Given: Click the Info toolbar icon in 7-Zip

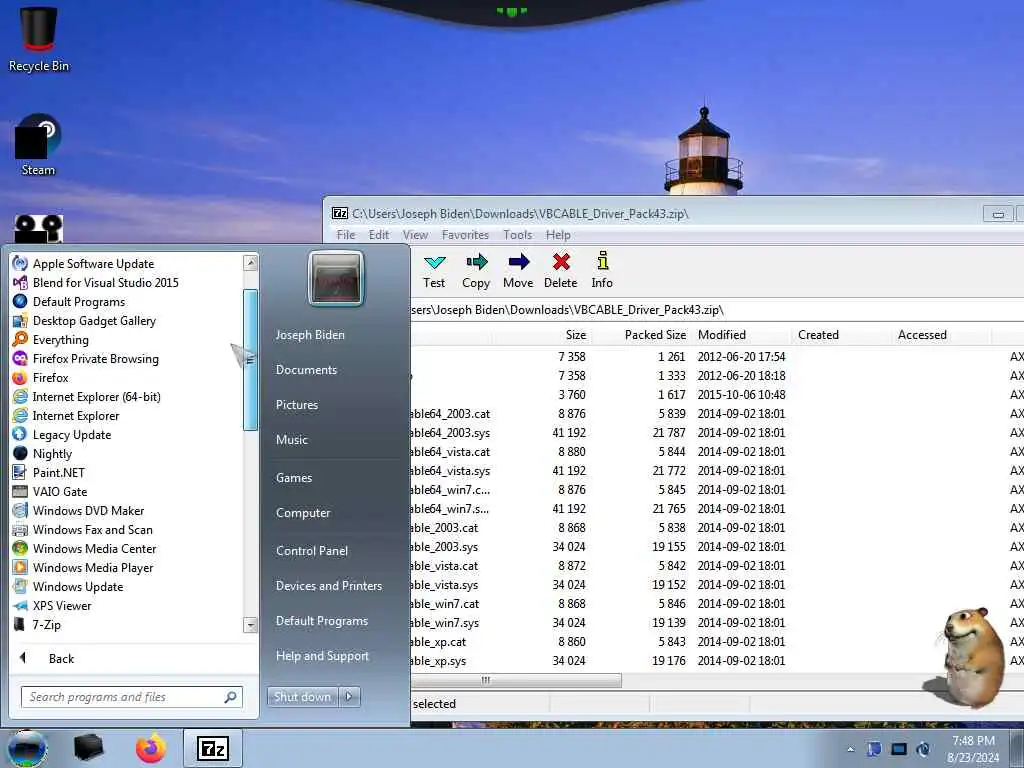Looking at the screenshot, I should click(603, 261).
